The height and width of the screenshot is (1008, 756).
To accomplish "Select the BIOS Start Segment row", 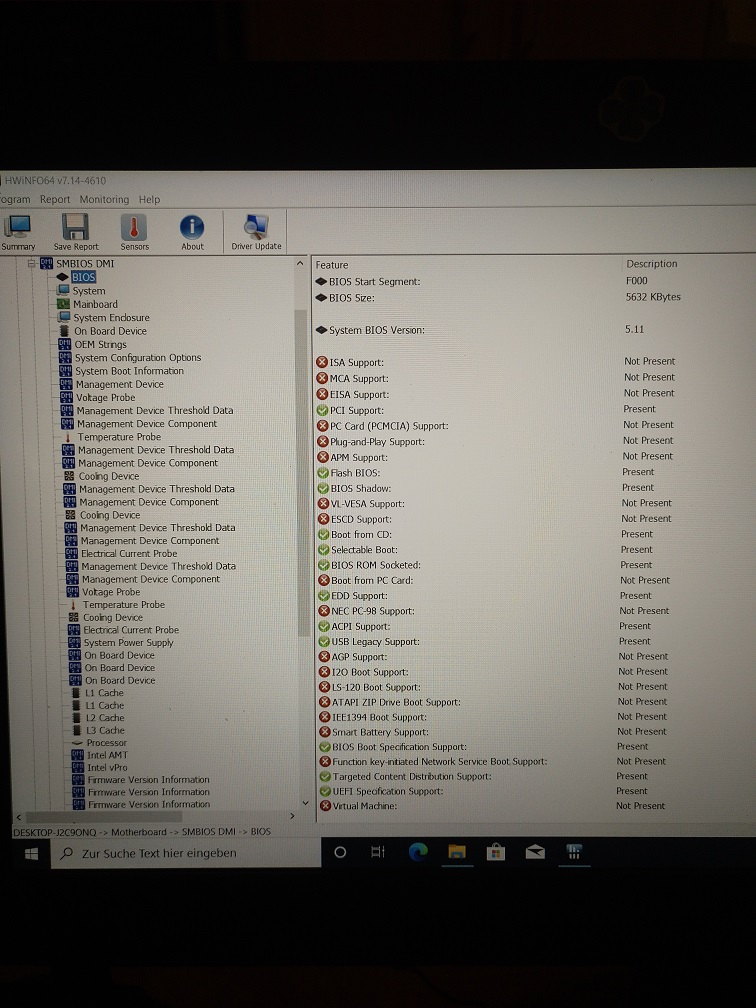I will click(x=534, y=281).
